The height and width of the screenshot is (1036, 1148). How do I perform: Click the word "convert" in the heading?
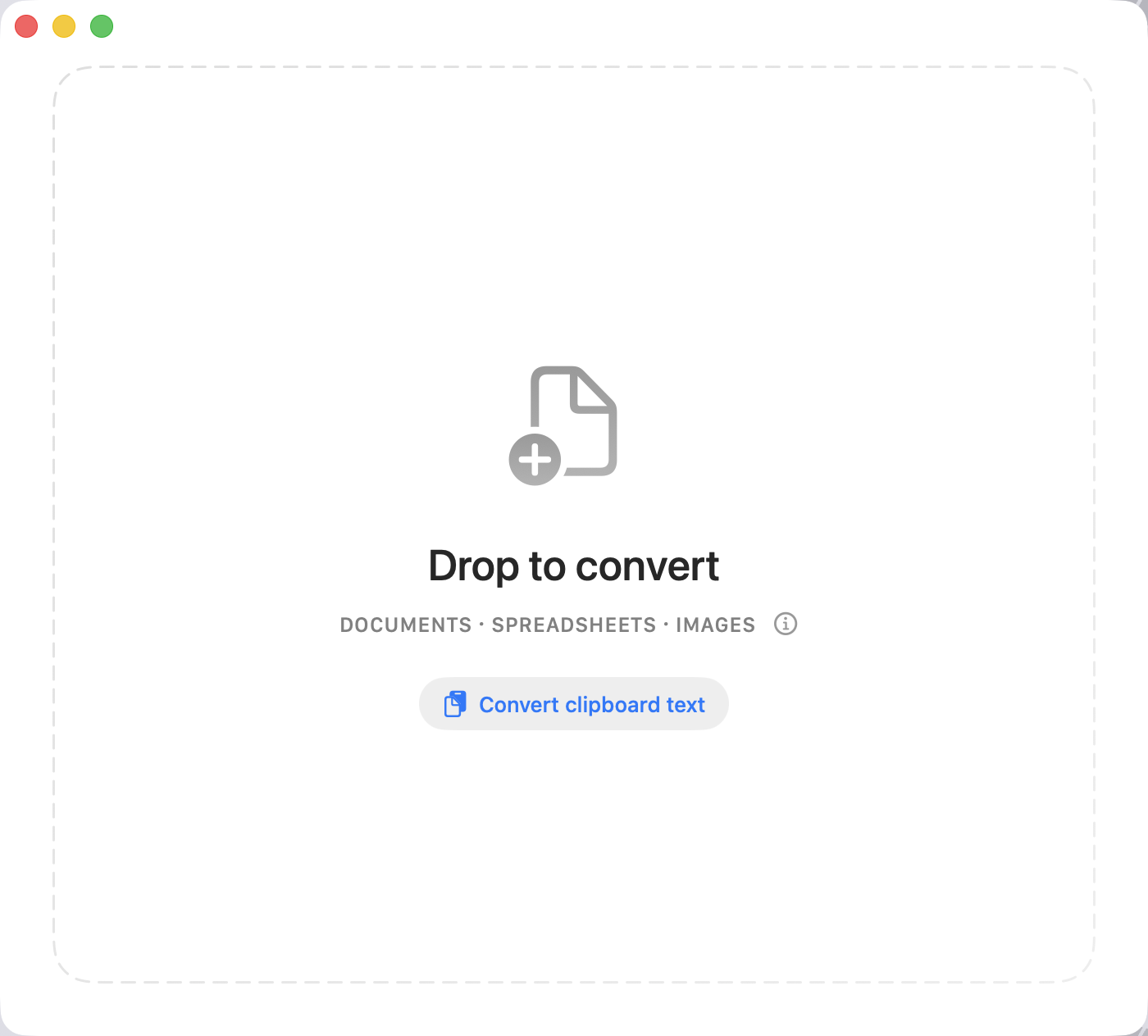point(648,566)
